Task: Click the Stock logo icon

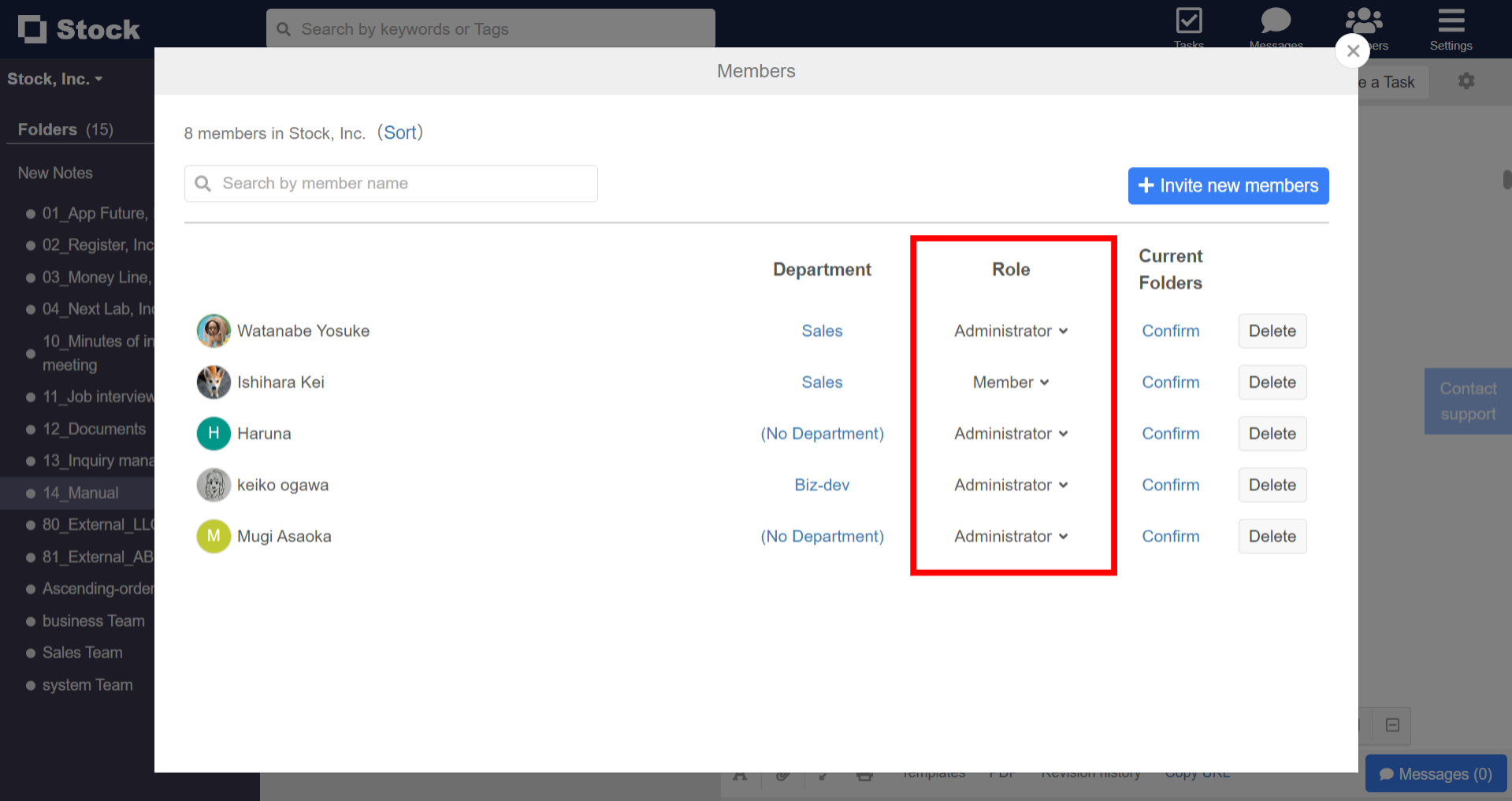Action: [x=32, y=29]
